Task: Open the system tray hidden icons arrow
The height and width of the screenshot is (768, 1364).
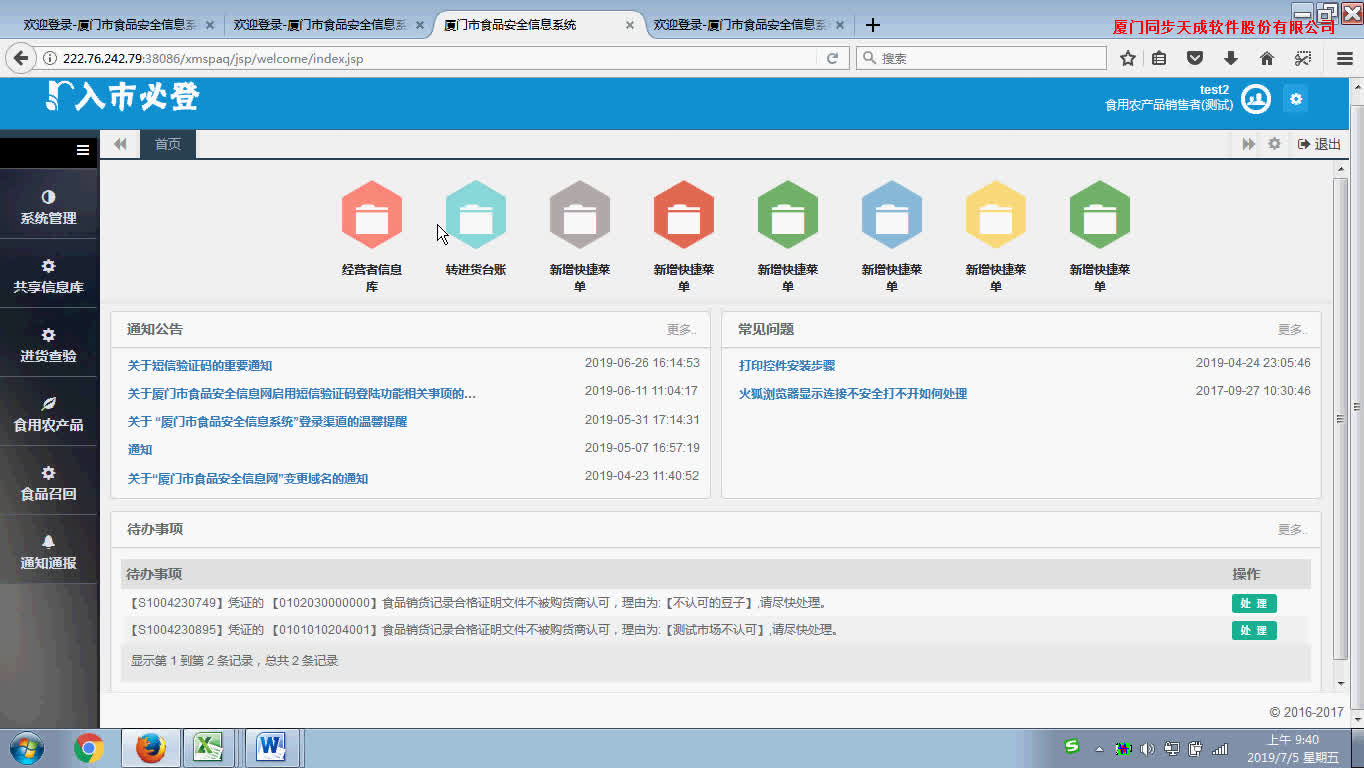Action: 1099,749
